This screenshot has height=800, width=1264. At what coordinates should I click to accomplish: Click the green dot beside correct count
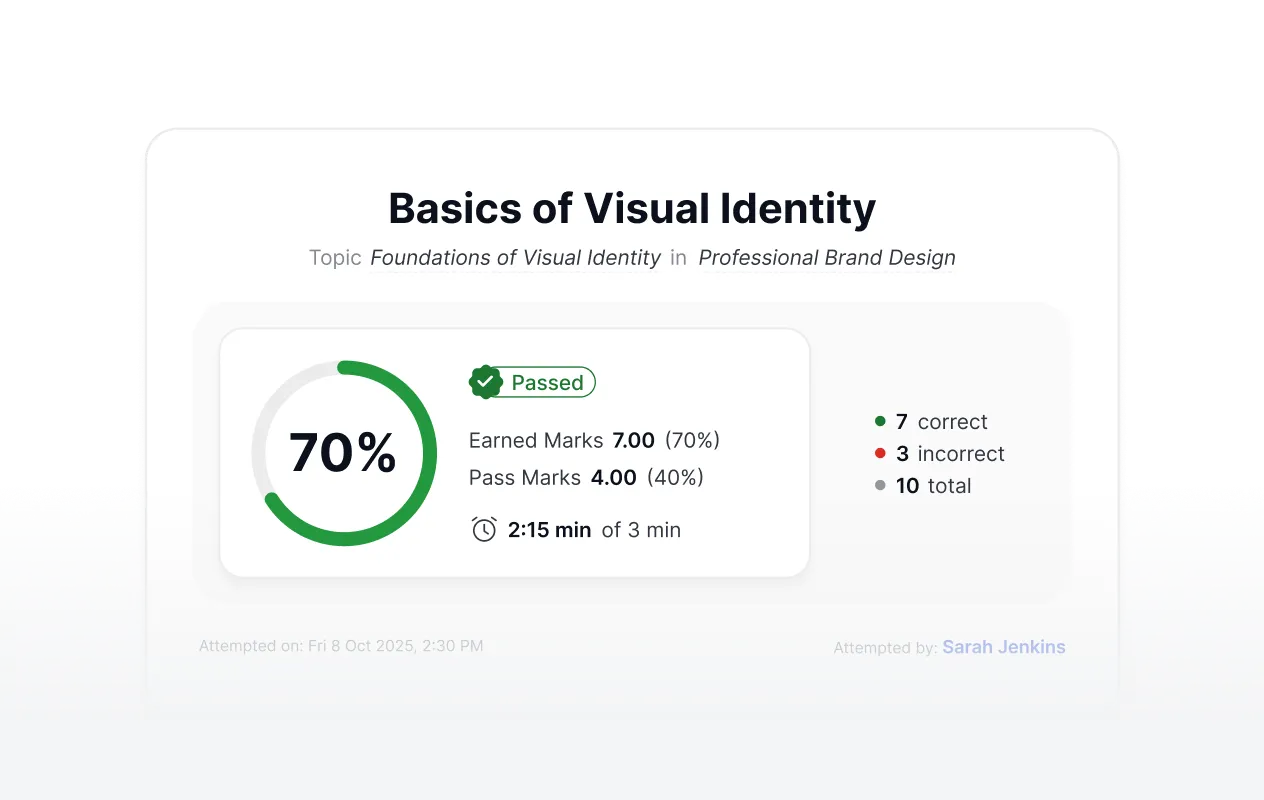(x=880, y=422)
